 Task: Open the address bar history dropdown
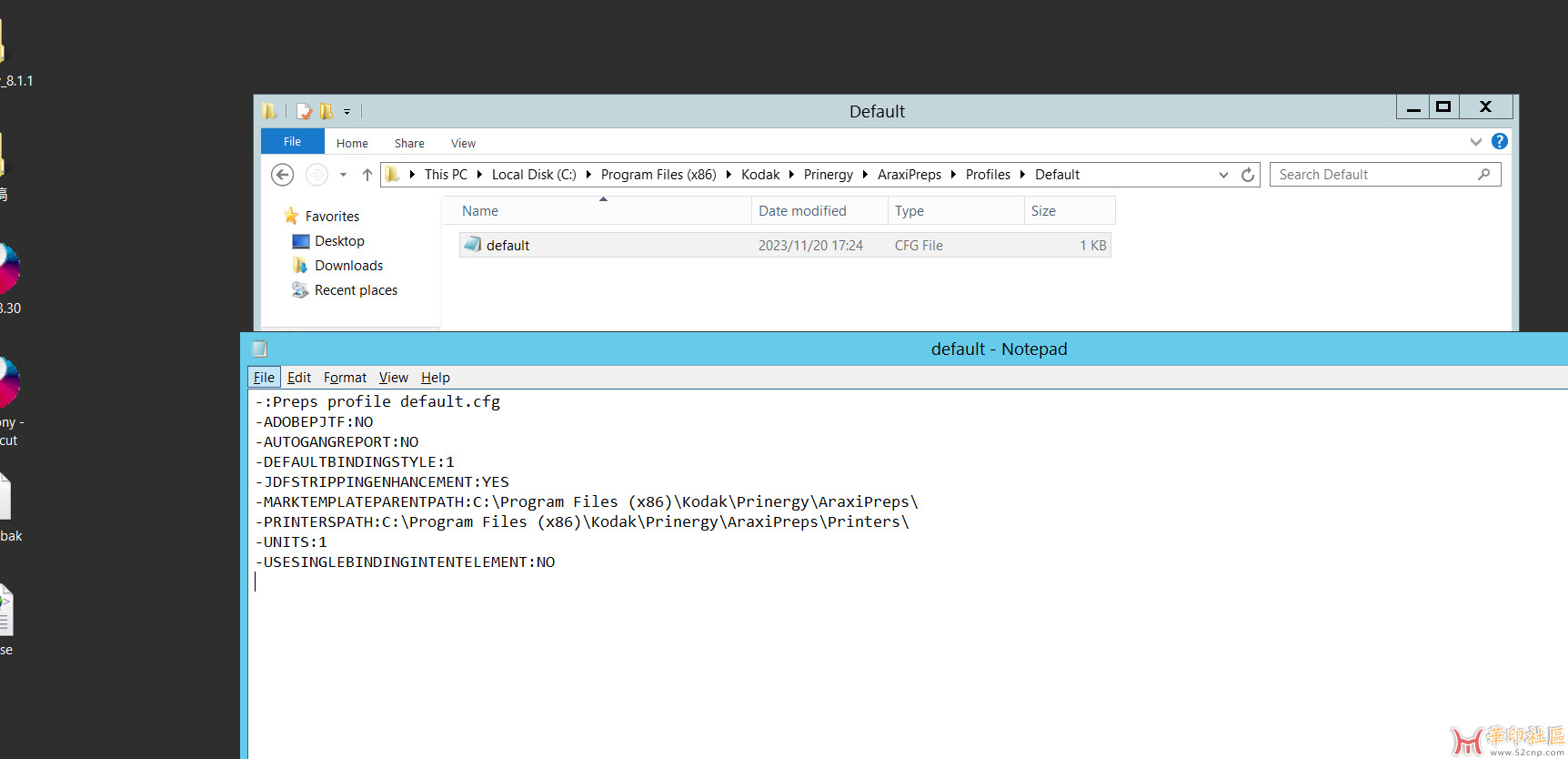click(x=1223, y=175)
